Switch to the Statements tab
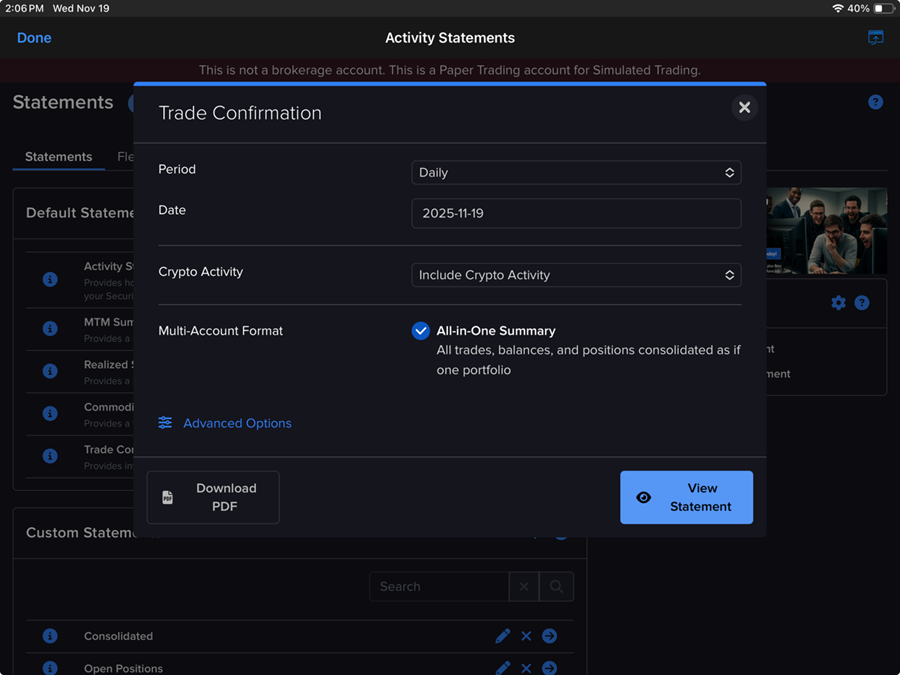Viewport: 900px width, 675px height. click(57, 157)
